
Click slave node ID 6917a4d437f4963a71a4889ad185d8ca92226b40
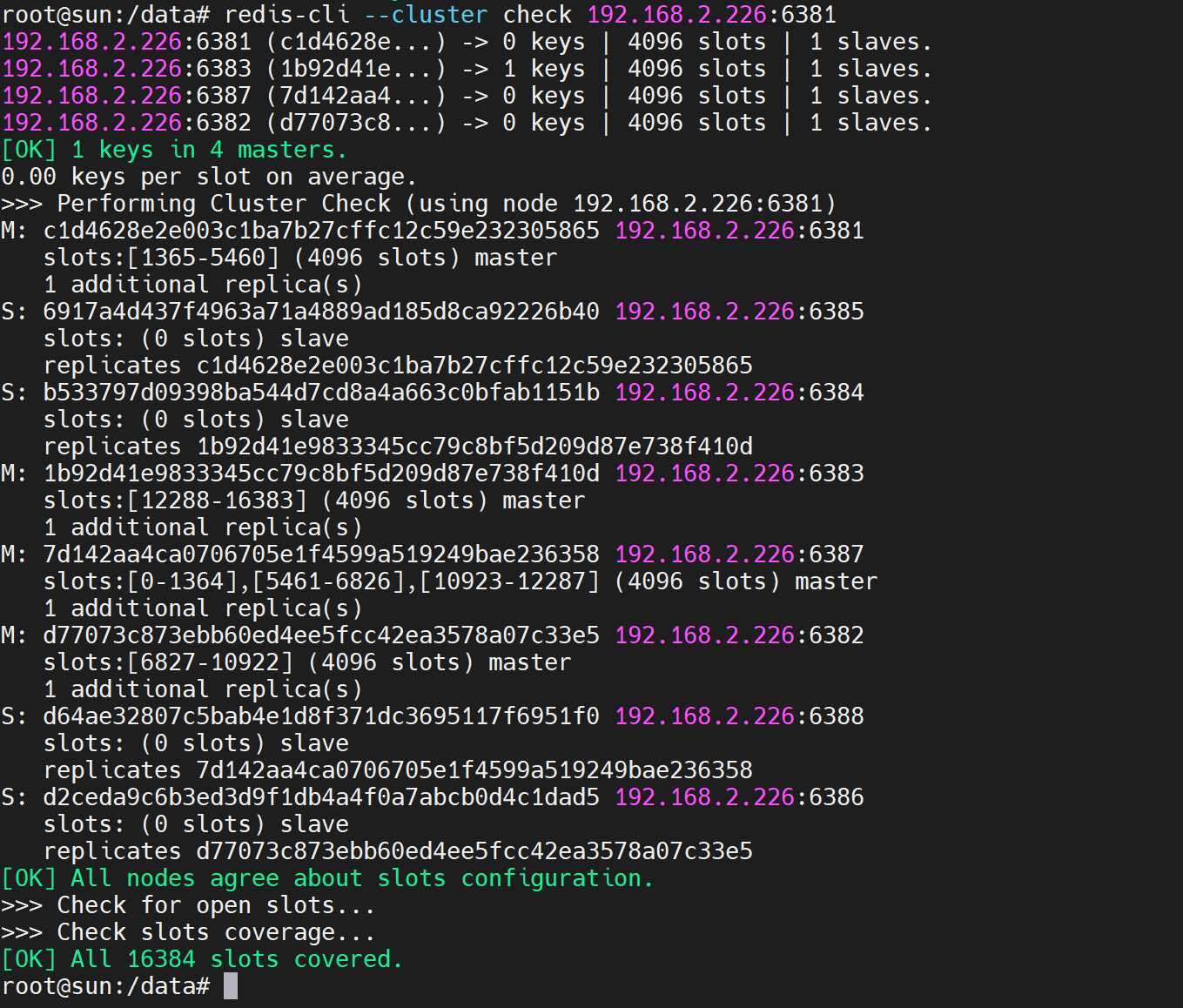321,312
